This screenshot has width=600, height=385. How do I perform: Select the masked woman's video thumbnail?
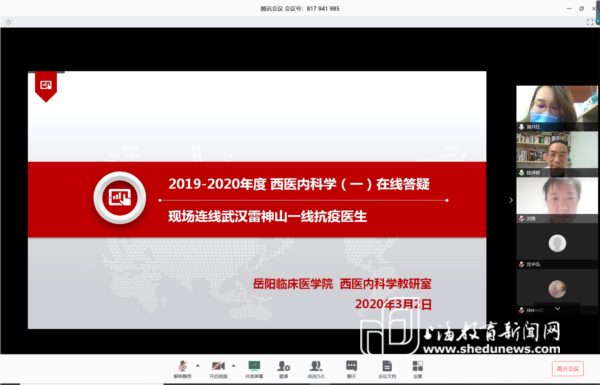coord(557,108)
